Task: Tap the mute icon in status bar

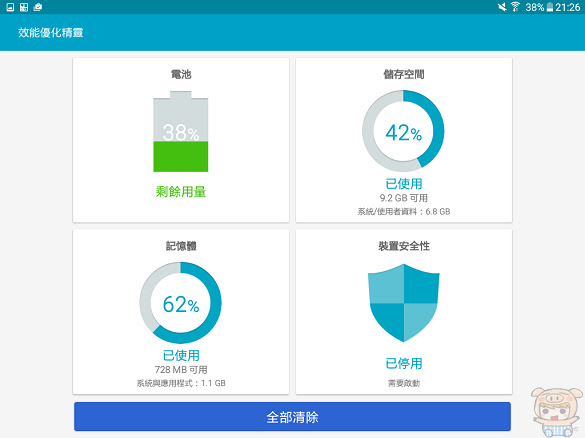Action: 502,7
